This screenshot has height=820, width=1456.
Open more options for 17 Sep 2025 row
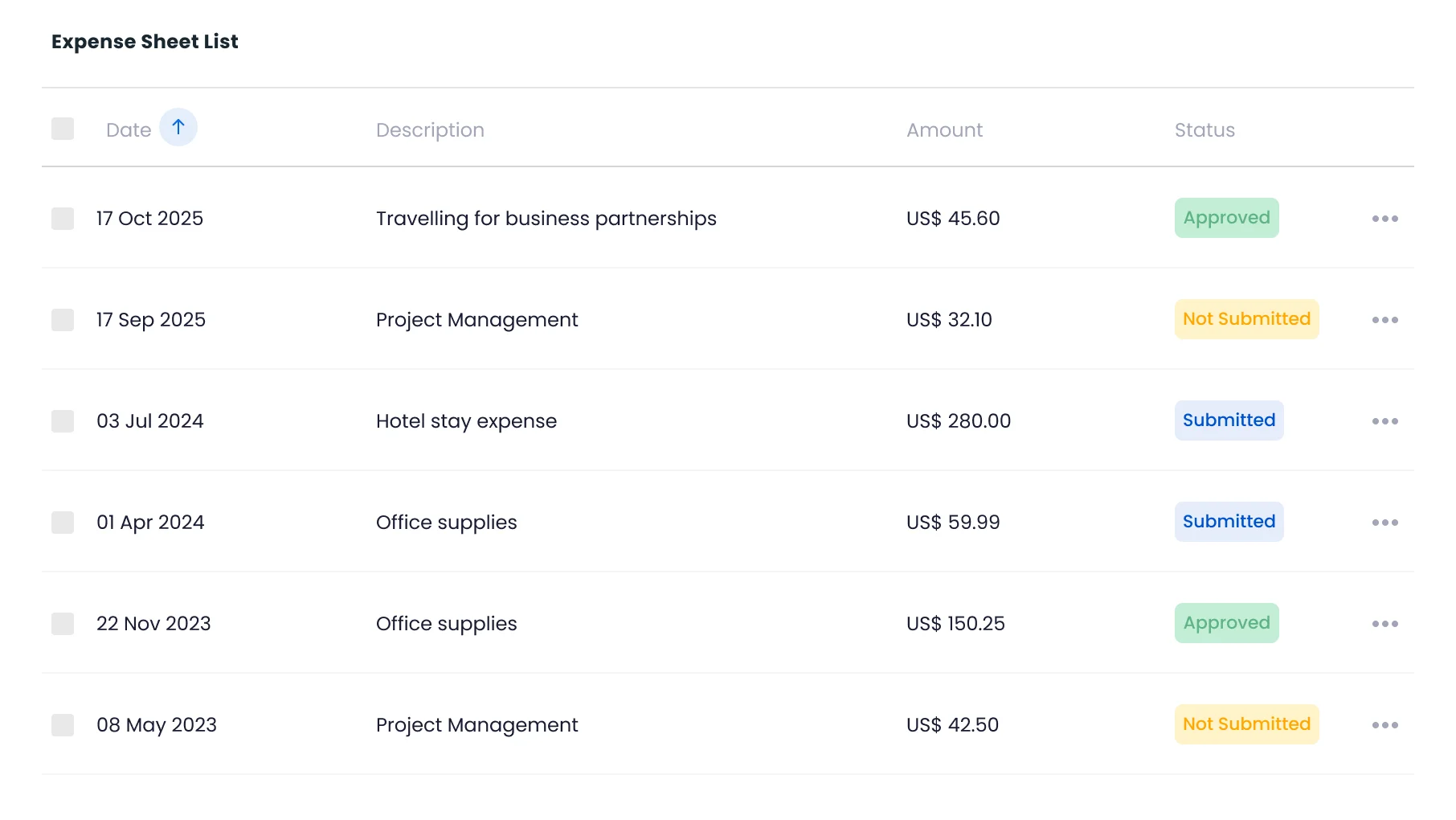(x=1385, y=320)
